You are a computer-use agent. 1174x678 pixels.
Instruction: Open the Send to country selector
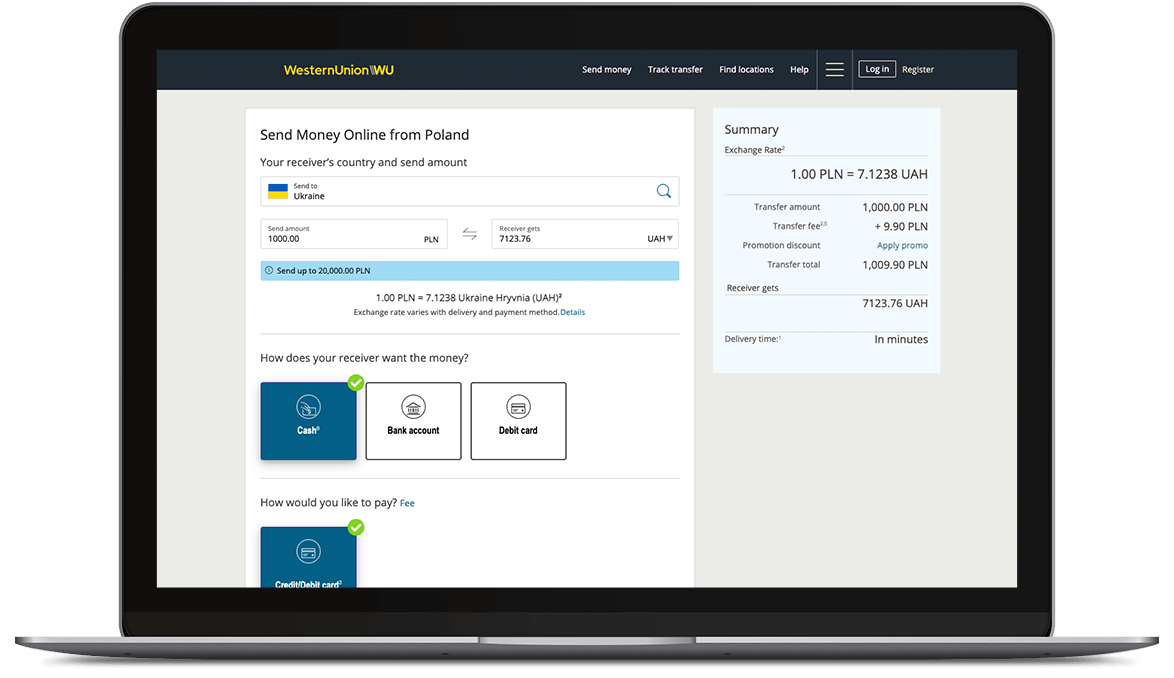(469, 192)
